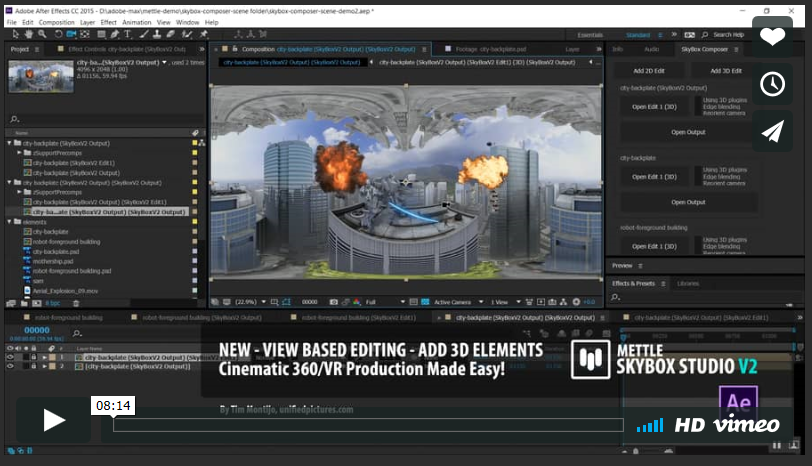The height and width of the screenshot is (466, 812).
Task: Open the Composition menu
Action: [x=56, y=22]
